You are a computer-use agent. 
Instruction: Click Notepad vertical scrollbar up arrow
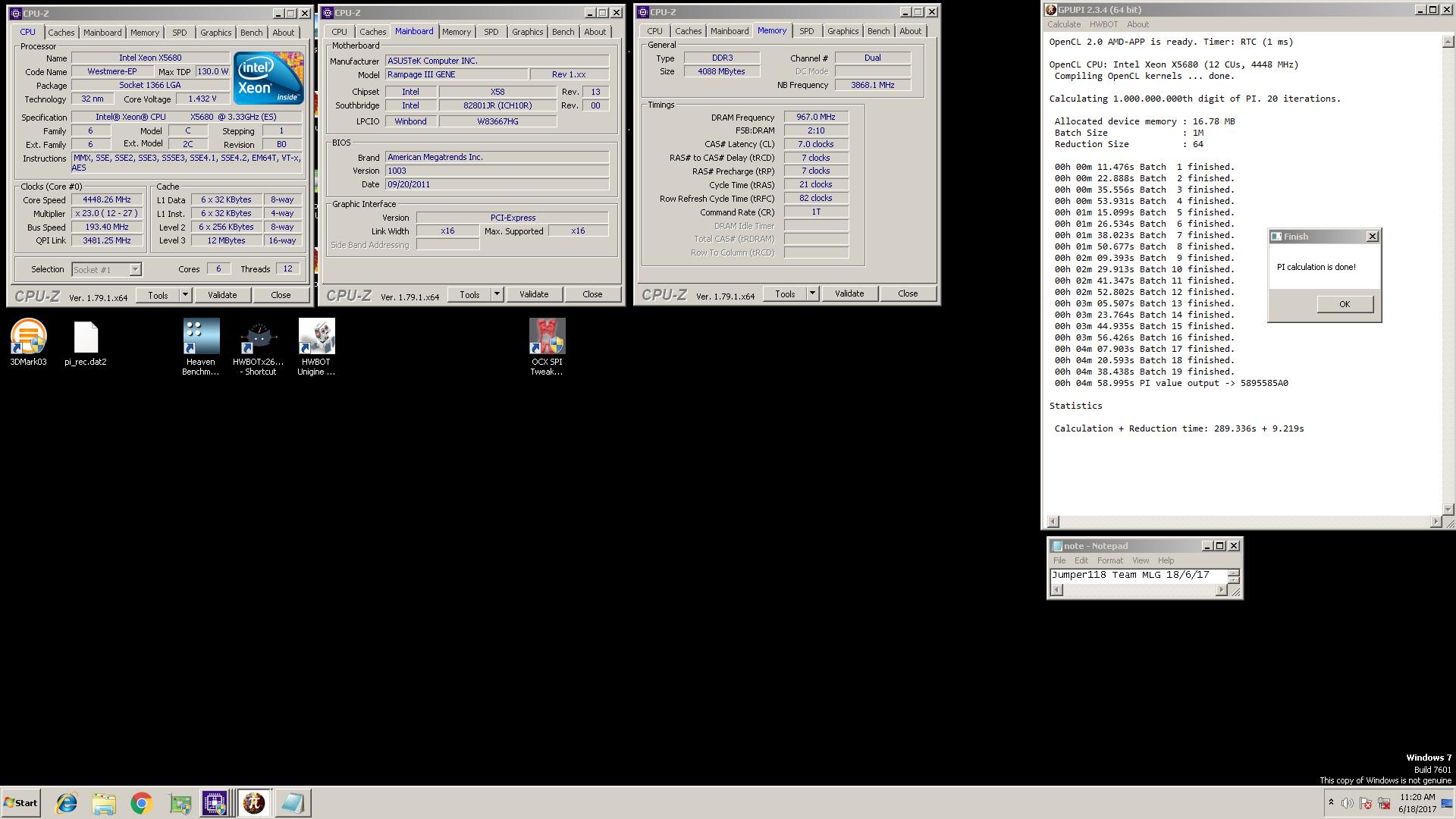1233,573
